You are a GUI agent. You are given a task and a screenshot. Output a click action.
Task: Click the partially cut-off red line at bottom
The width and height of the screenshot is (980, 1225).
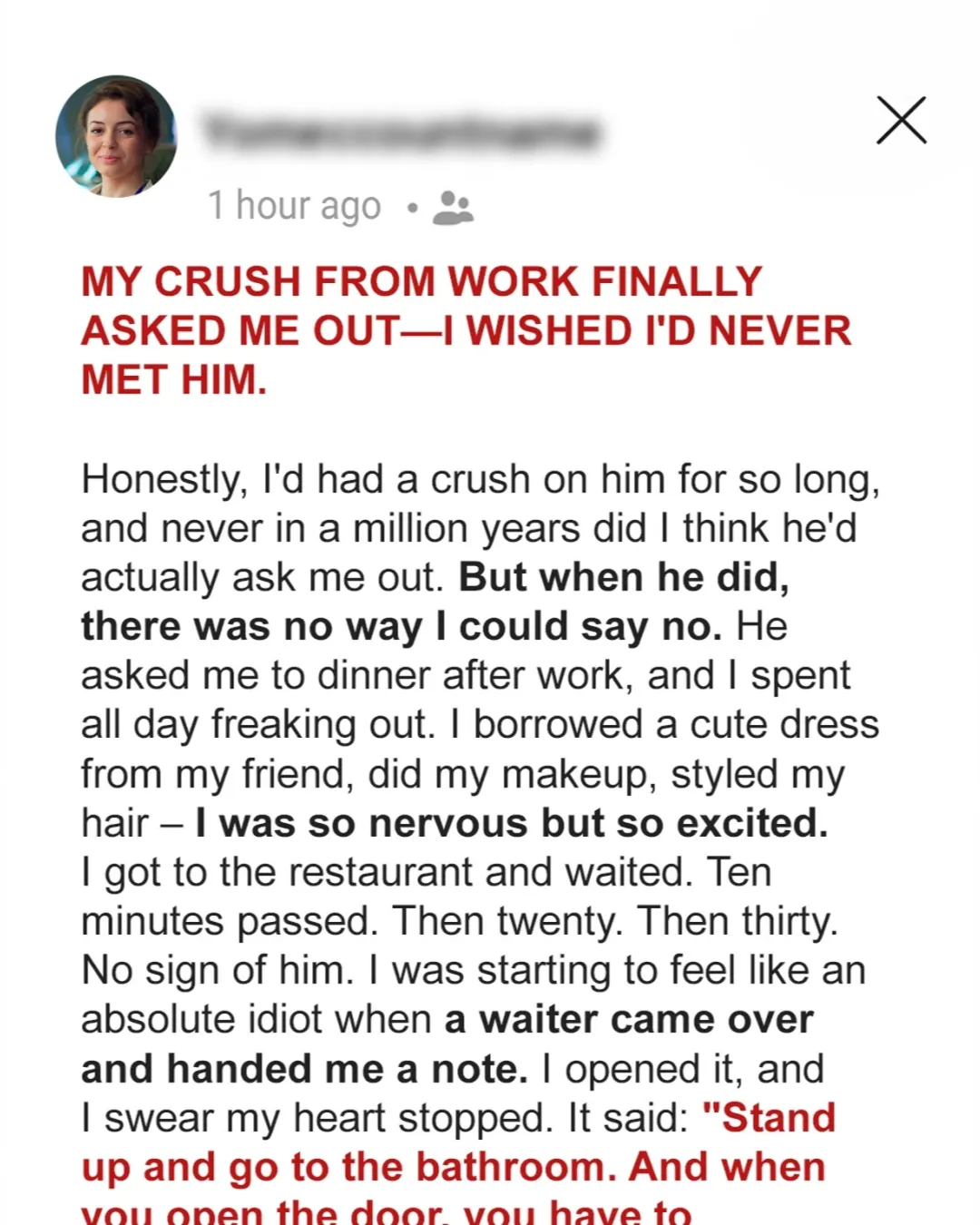point(387,1212)
